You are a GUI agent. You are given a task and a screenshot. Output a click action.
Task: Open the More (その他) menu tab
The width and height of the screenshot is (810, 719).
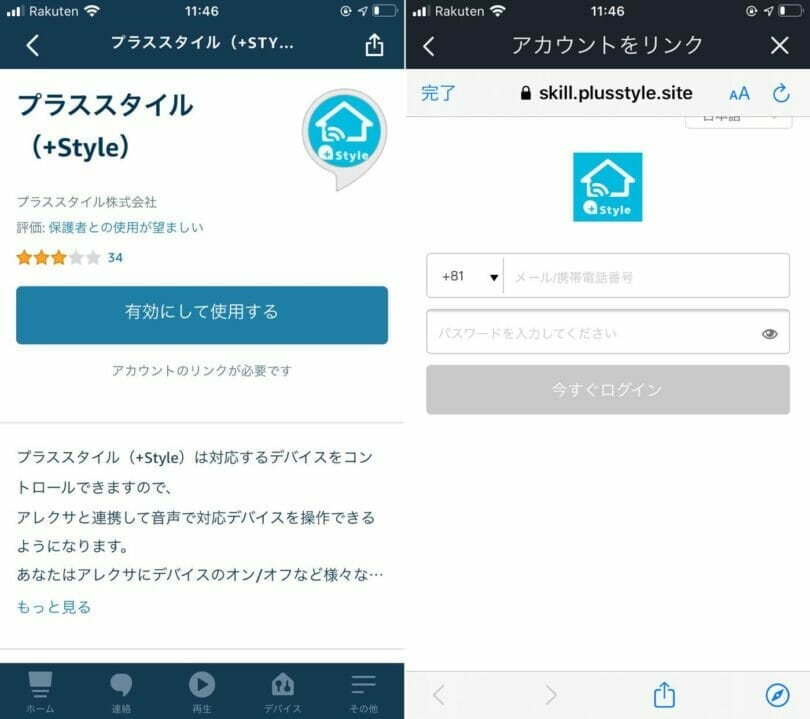364,692
